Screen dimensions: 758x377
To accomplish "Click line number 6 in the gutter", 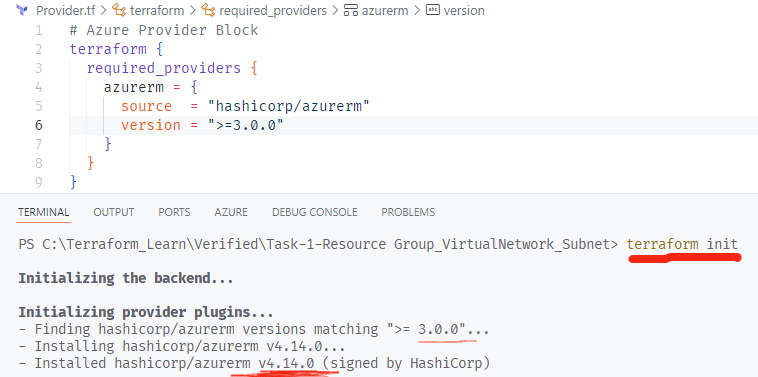I will coord(38,125).
